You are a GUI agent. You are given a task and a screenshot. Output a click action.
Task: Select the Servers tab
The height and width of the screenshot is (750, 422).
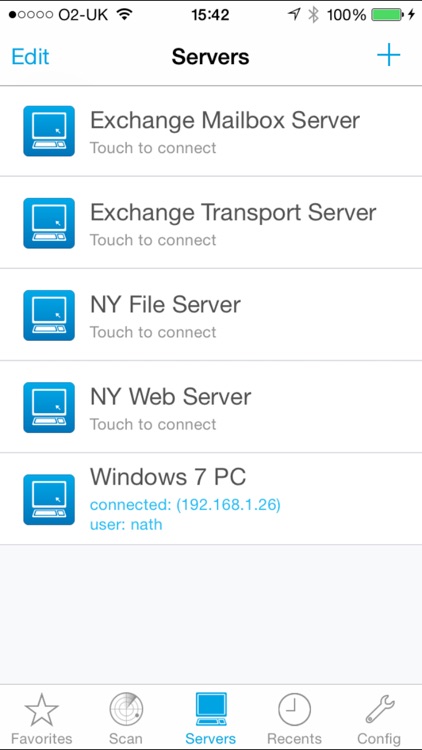pos(211,719)
